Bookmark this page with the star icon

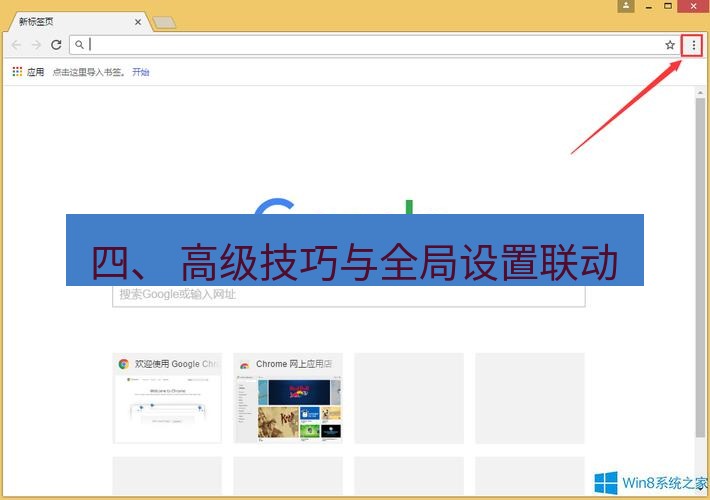pos(670,45)
